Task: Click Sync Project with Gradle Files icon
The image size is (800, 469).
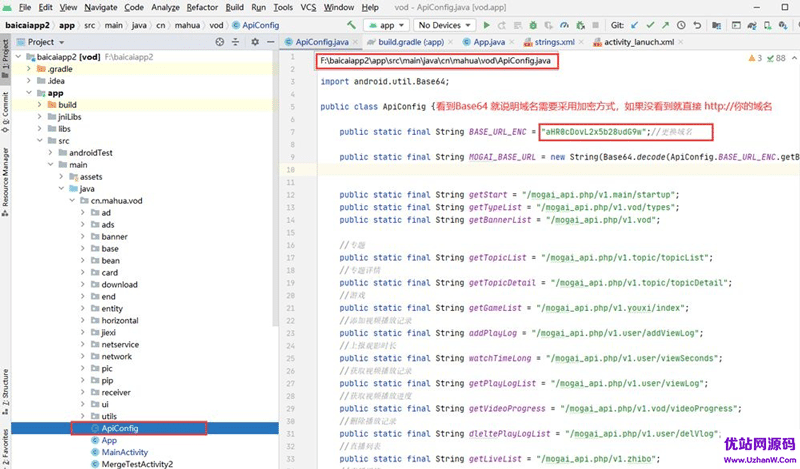Action: 752,25
